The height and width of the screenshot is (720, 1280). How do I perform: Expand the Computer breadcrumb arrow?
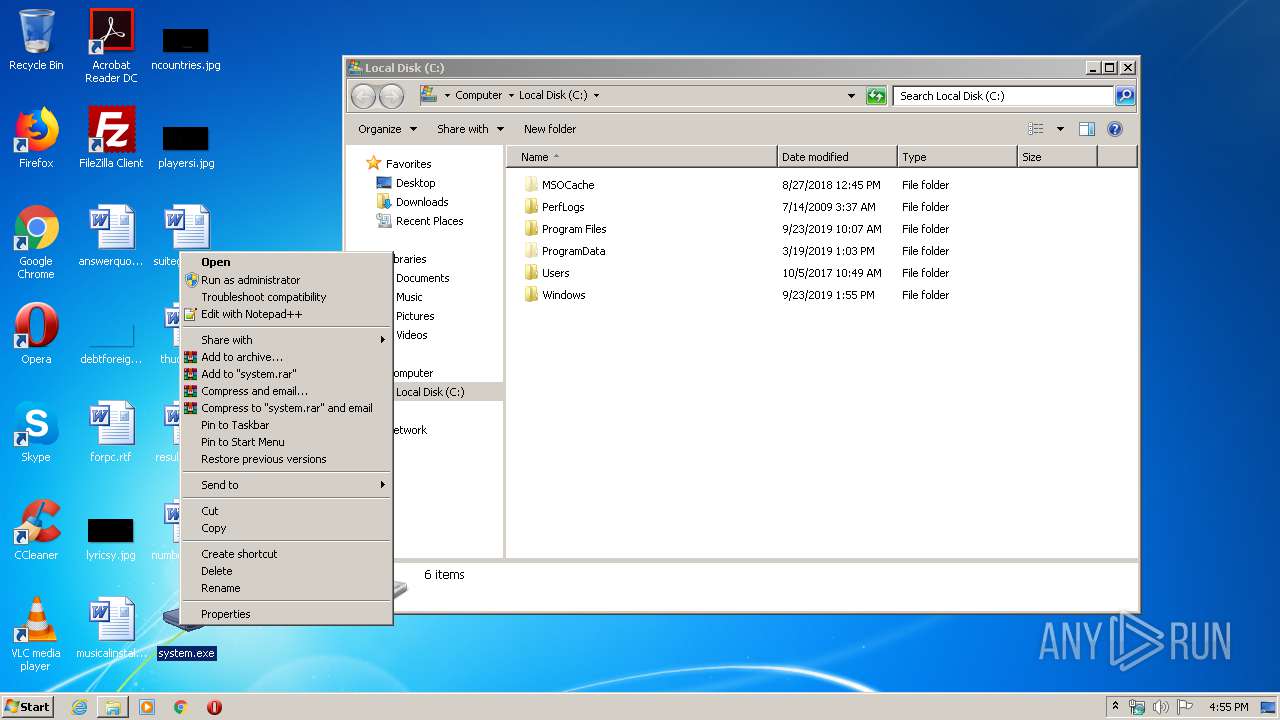point(510,96)
